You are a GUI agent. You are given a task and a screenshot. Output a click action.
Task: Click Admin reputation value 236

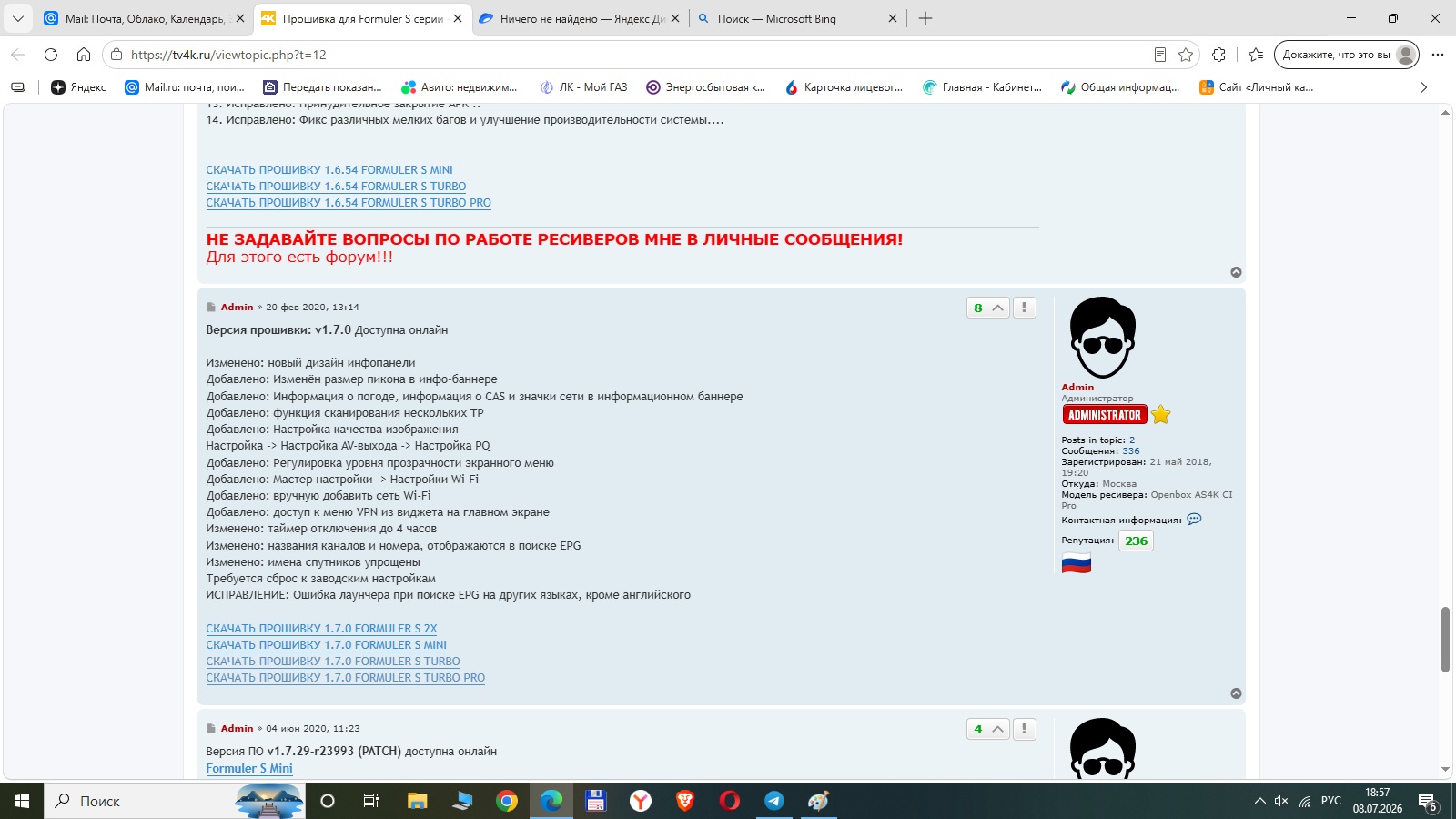click(x=1136, y=541)
